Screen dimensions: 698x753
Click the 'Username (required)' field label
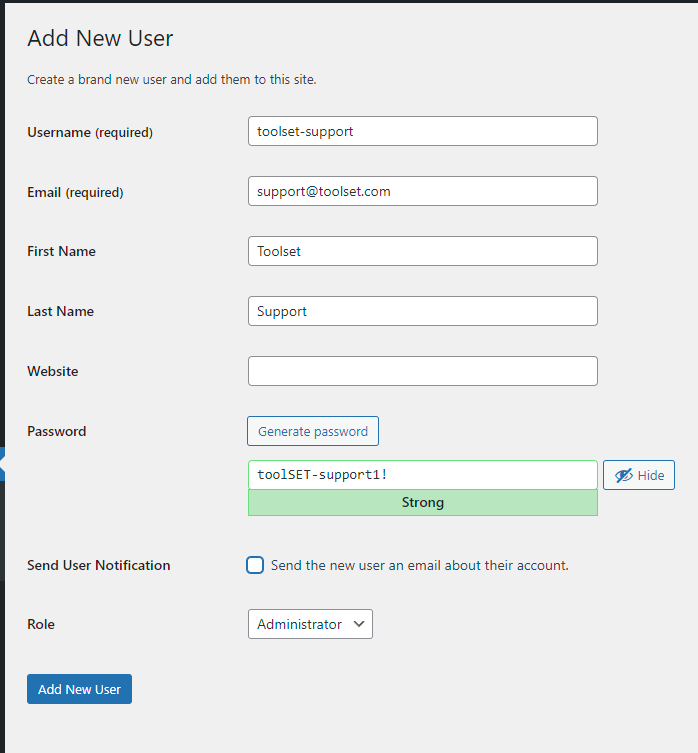pos(90,132)
